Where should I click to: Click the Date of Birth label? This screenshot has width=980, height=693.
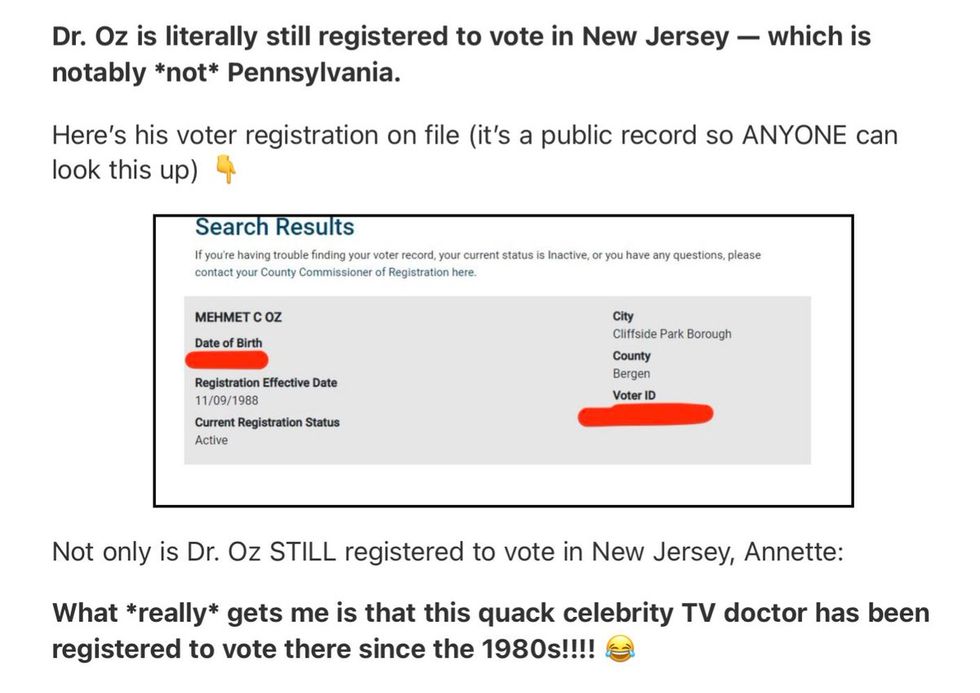tap(228, 343)
